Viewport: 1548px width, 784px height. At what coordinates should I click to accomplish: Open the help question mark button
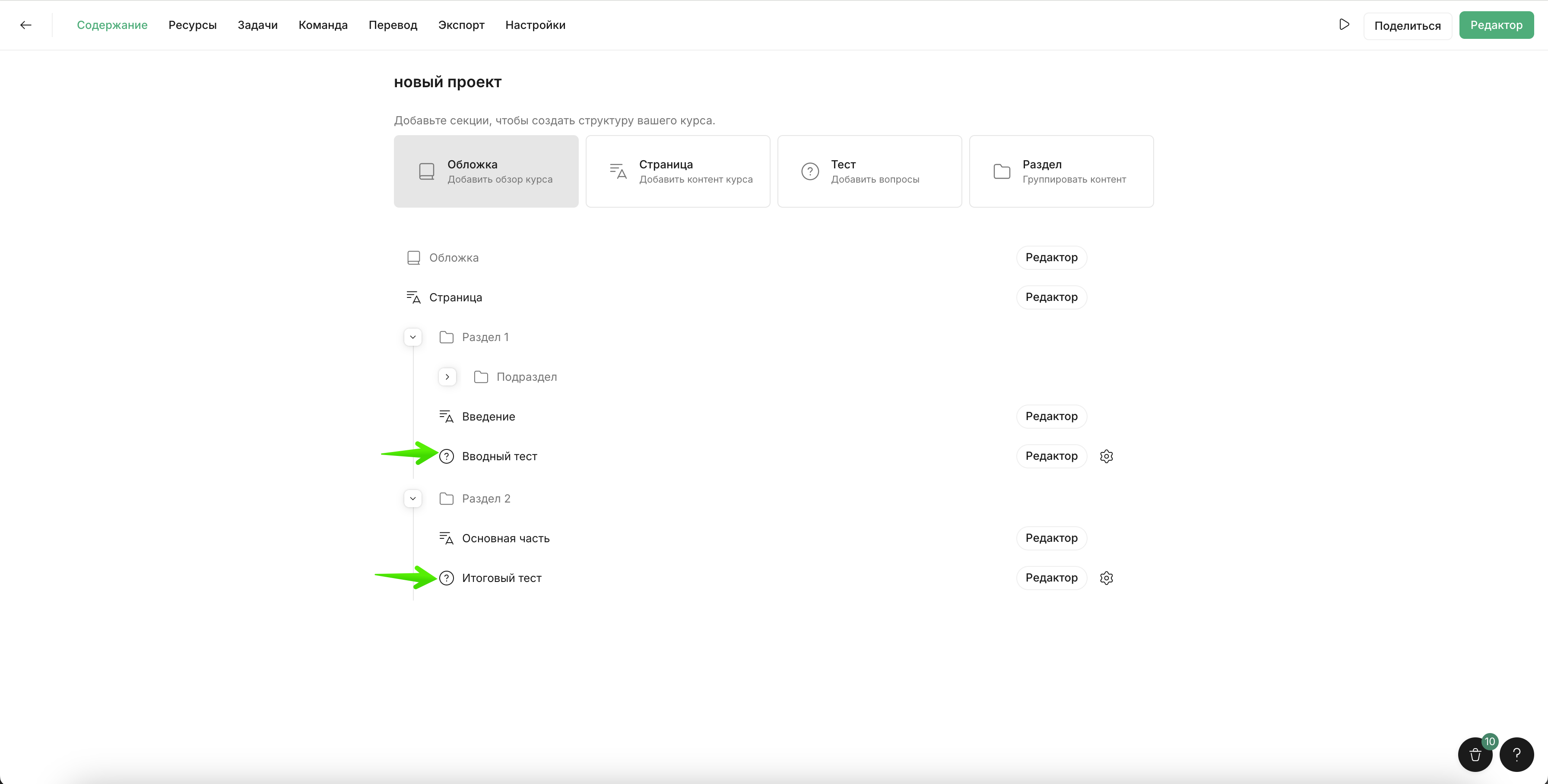pyautogui.click(x=1516, y=755)
